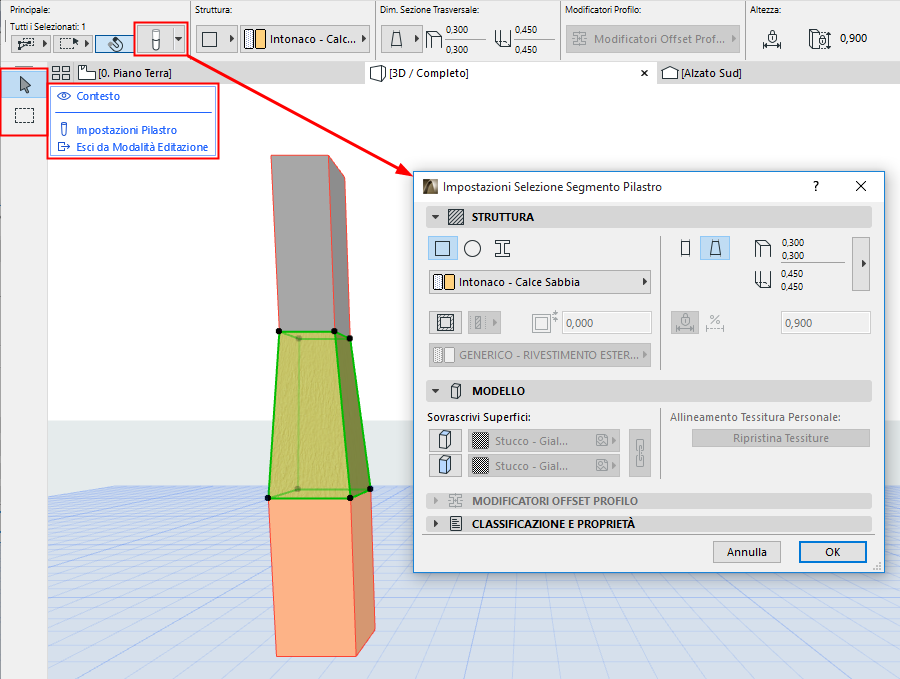Click the bottom dimension icon in the dialog
This screenshot has width=900, height=679.
[x=762, y=280]
